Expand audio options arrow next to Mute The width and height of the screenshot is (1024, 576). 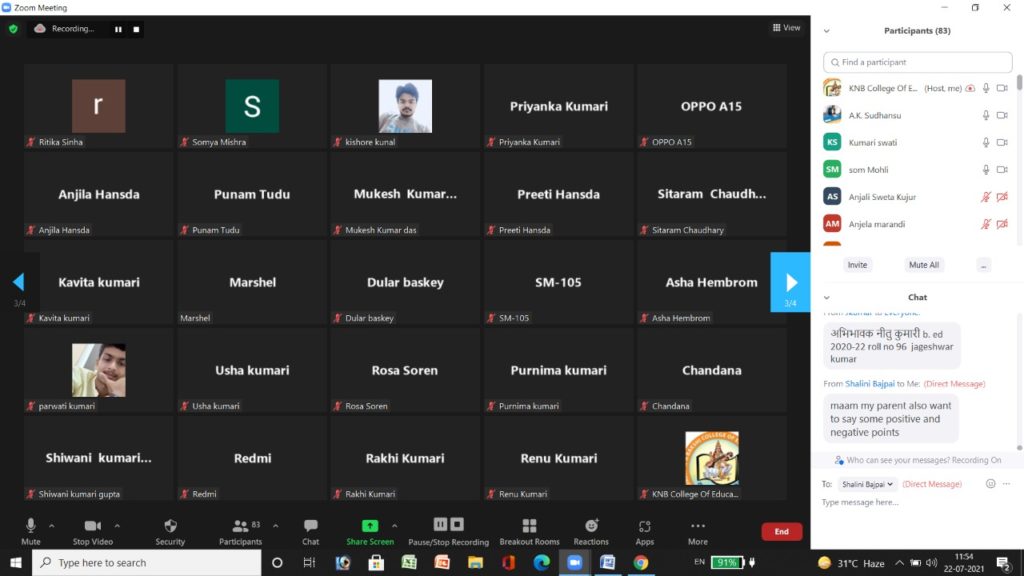coord(52,525)
